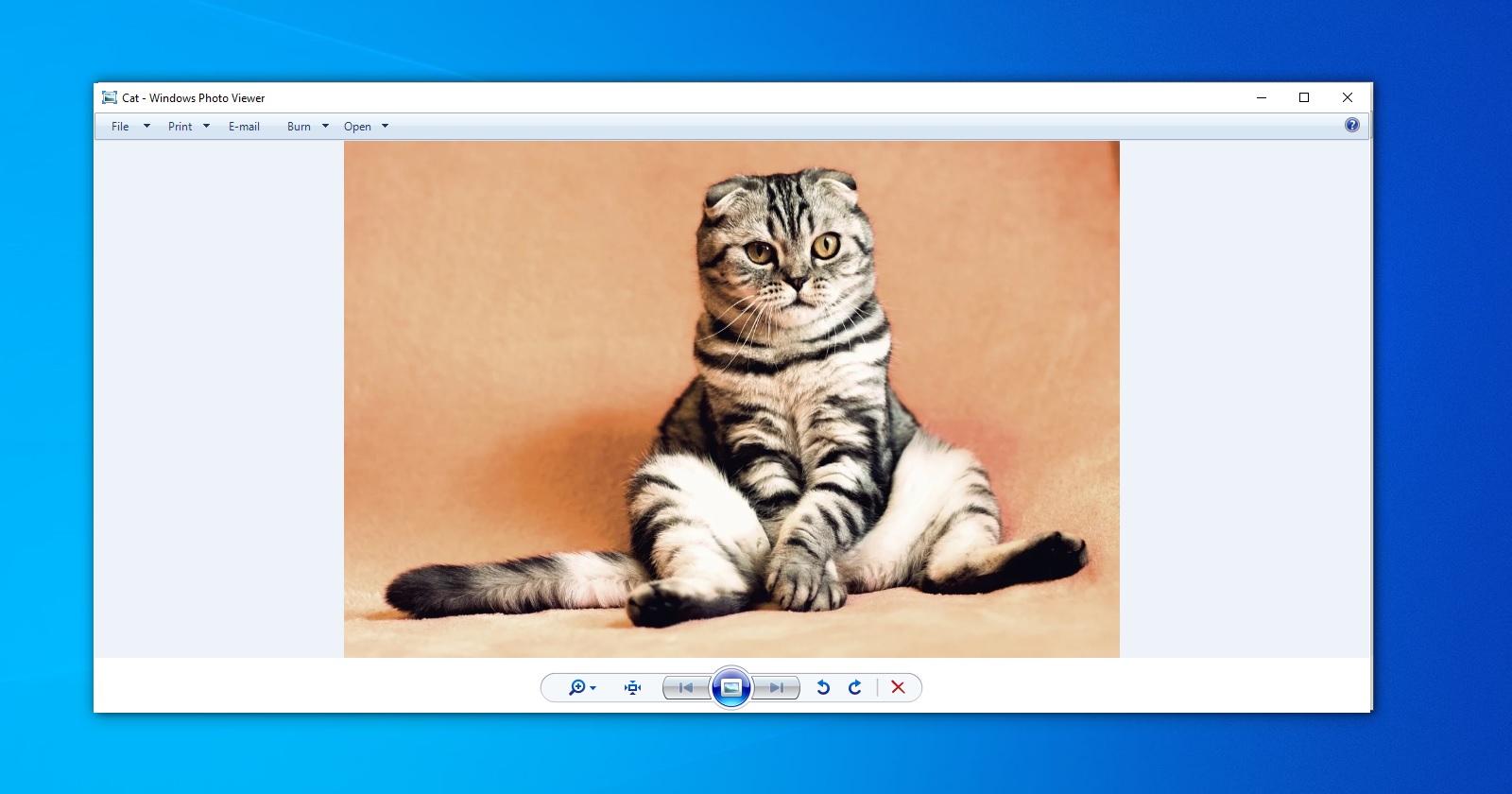Screen dimensions: 1512x794
Task: Open the File menu
Action: pyautogui.click(x=120, y=126)
